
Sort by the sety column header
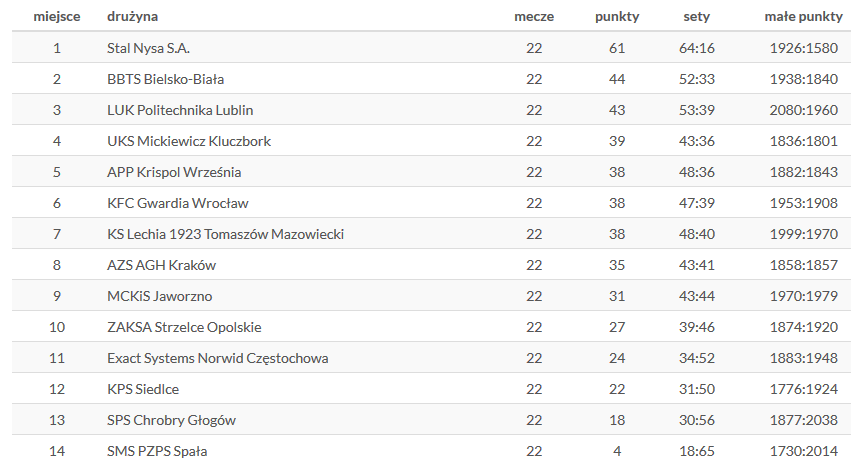click(696, 17)
